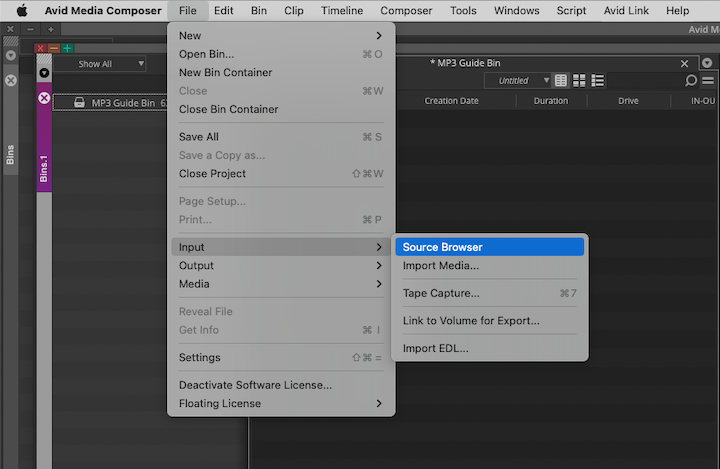Click the bin lock icon beside MP3 Guide Bin
The height and width of the screenshot is (469, 720).
pos(79,102)
